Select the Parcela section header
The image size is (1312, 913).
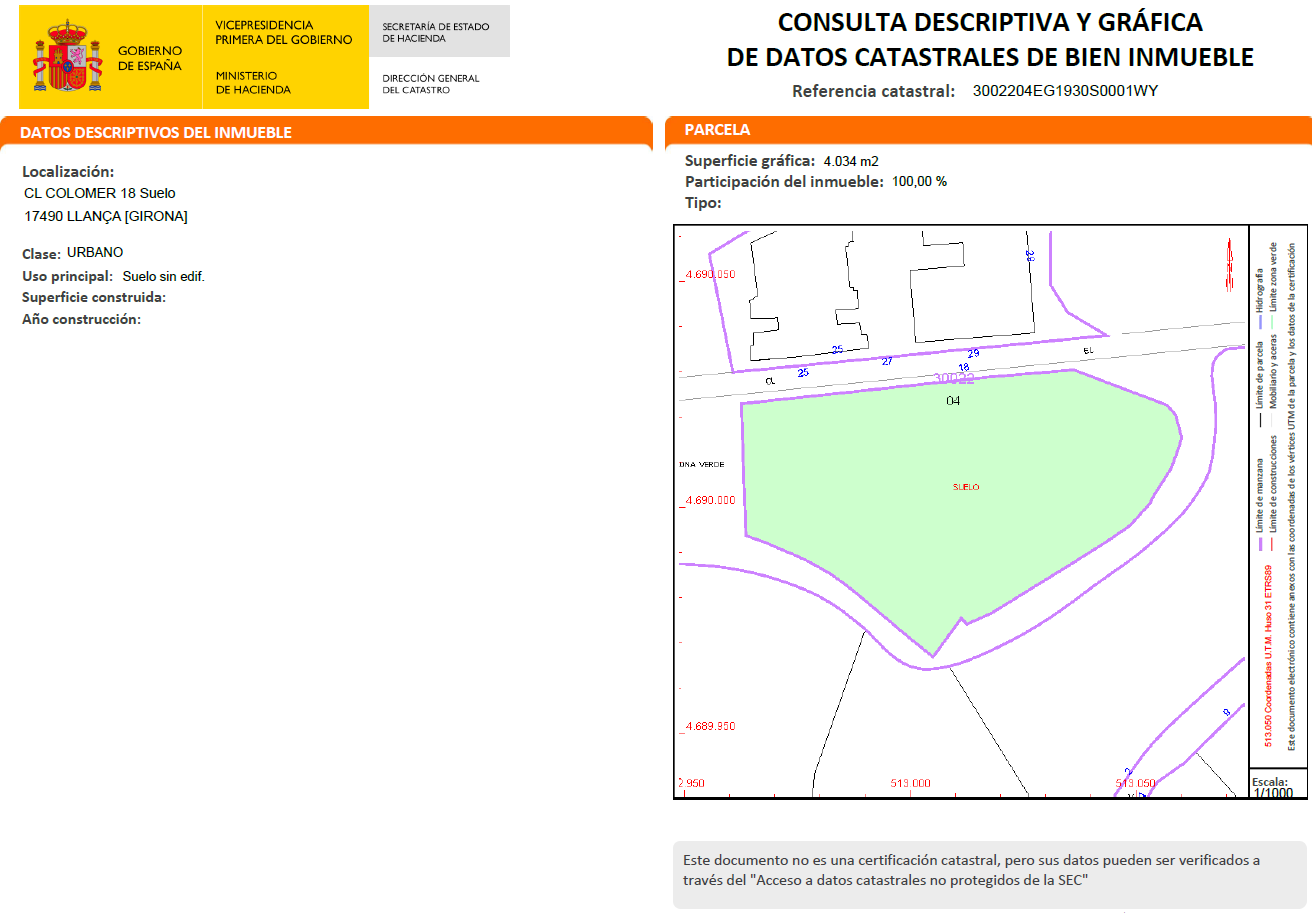tap(717, 130)
